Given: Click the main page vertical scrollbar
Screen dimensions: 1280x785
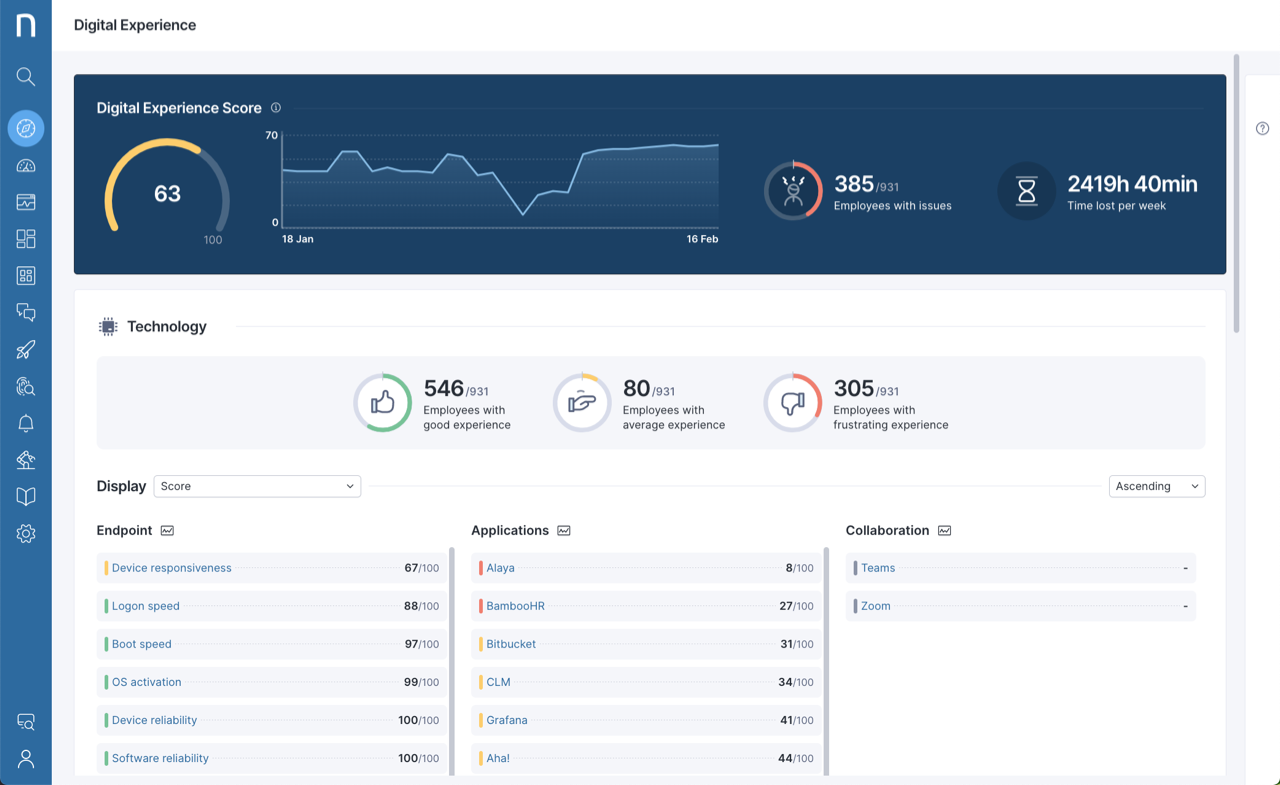Looking at the screenshot, I should [1237, 200].
